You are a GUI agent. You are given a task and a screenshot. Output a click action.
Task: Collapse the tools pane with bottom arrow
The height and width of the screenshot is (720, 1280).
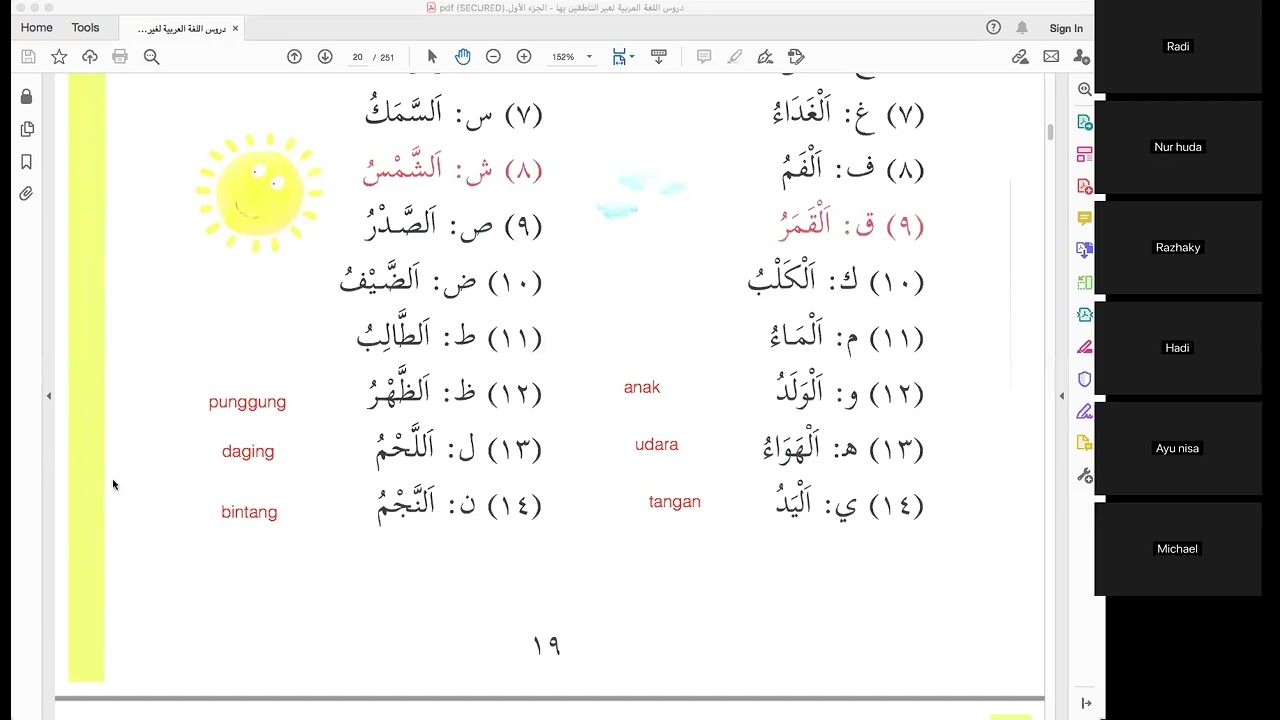pyautogui.click(x=1086, y=704)
